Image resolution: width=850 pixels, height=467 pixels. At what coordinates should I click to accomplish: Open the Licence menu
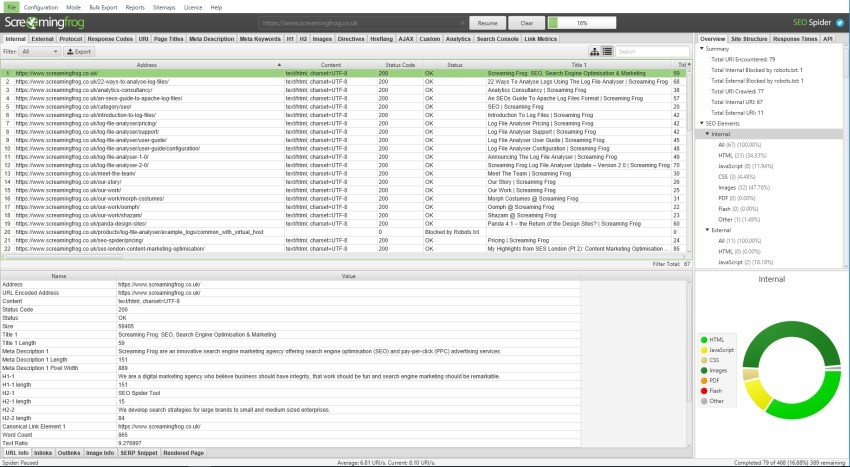pos(193,8)
